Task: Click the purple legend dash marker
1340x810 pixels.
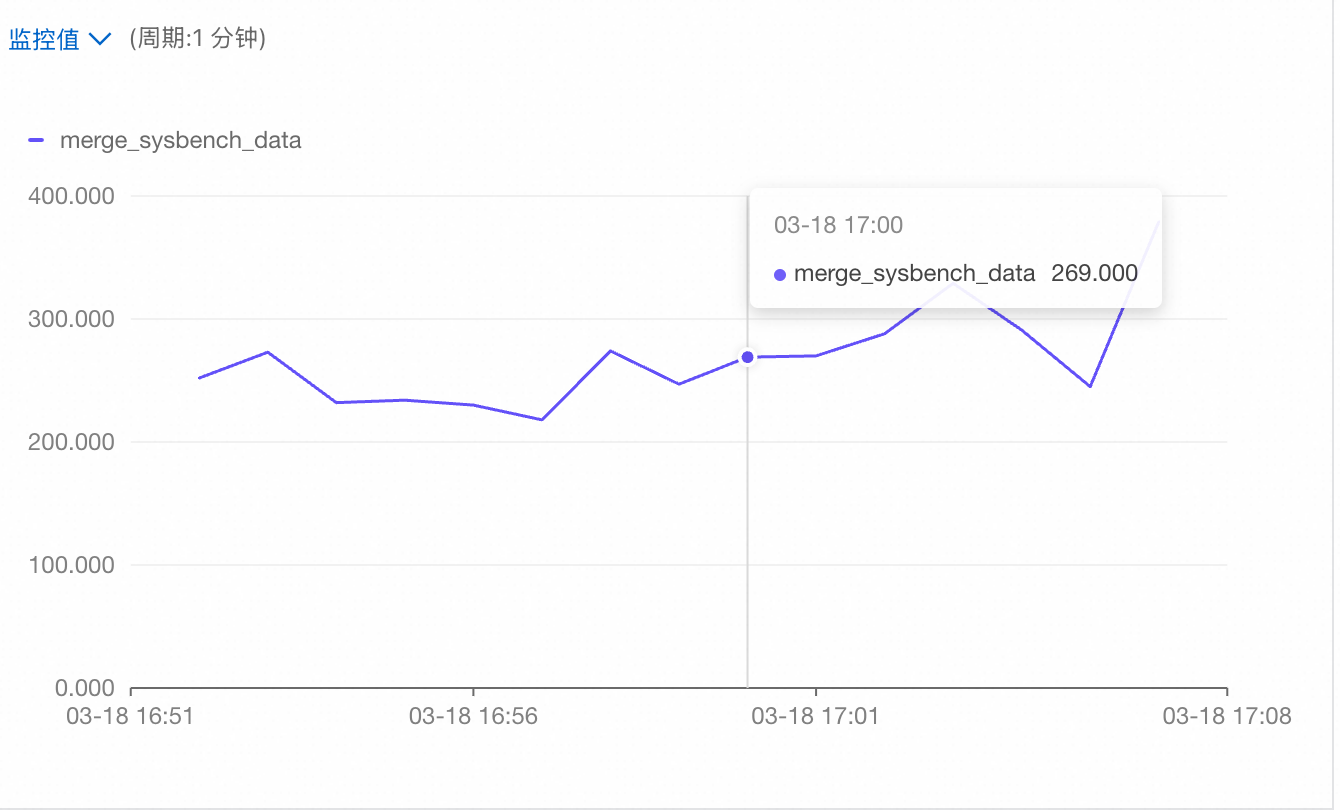Action: (x=36, y=141)
